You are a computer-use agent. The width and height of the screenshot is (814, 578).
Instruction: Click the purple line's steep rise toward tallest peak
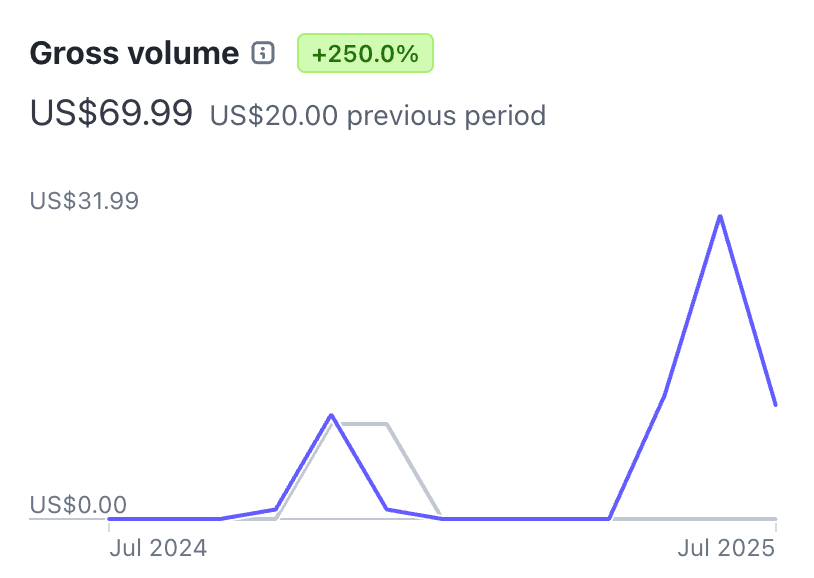tap(692, 306)
